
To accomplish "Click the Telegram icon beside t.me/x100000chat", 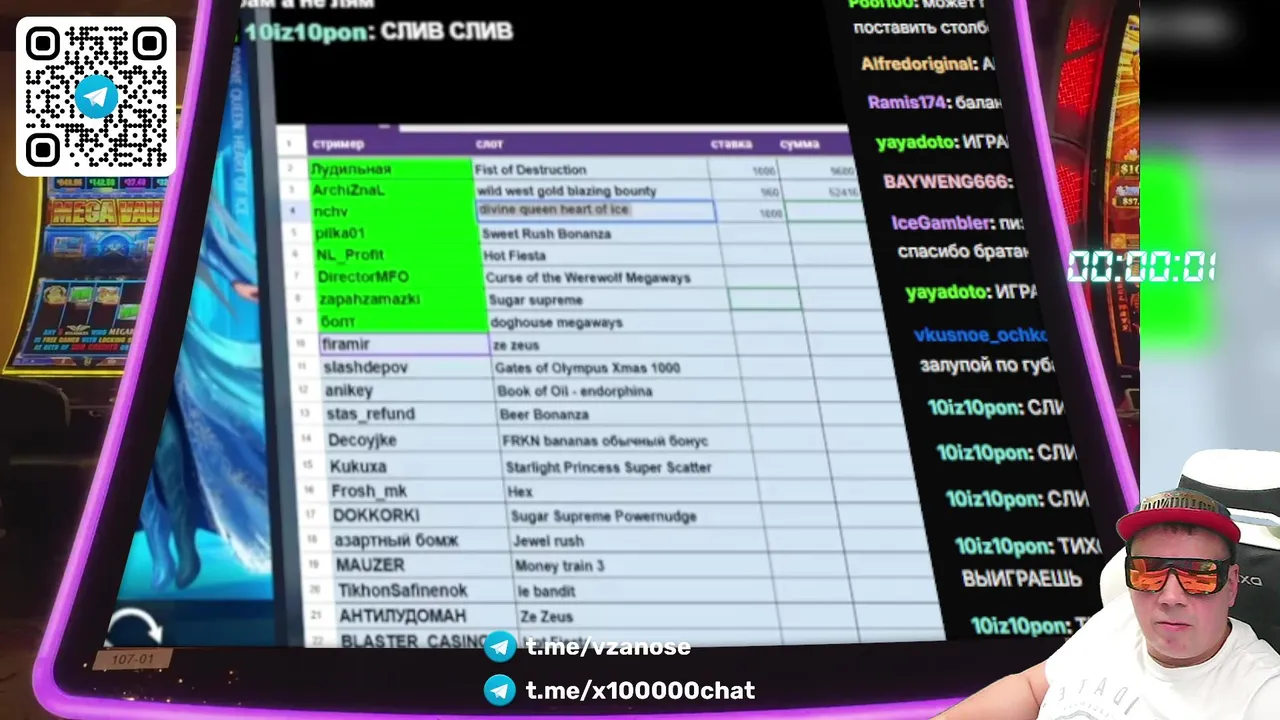I will point(500,690).
